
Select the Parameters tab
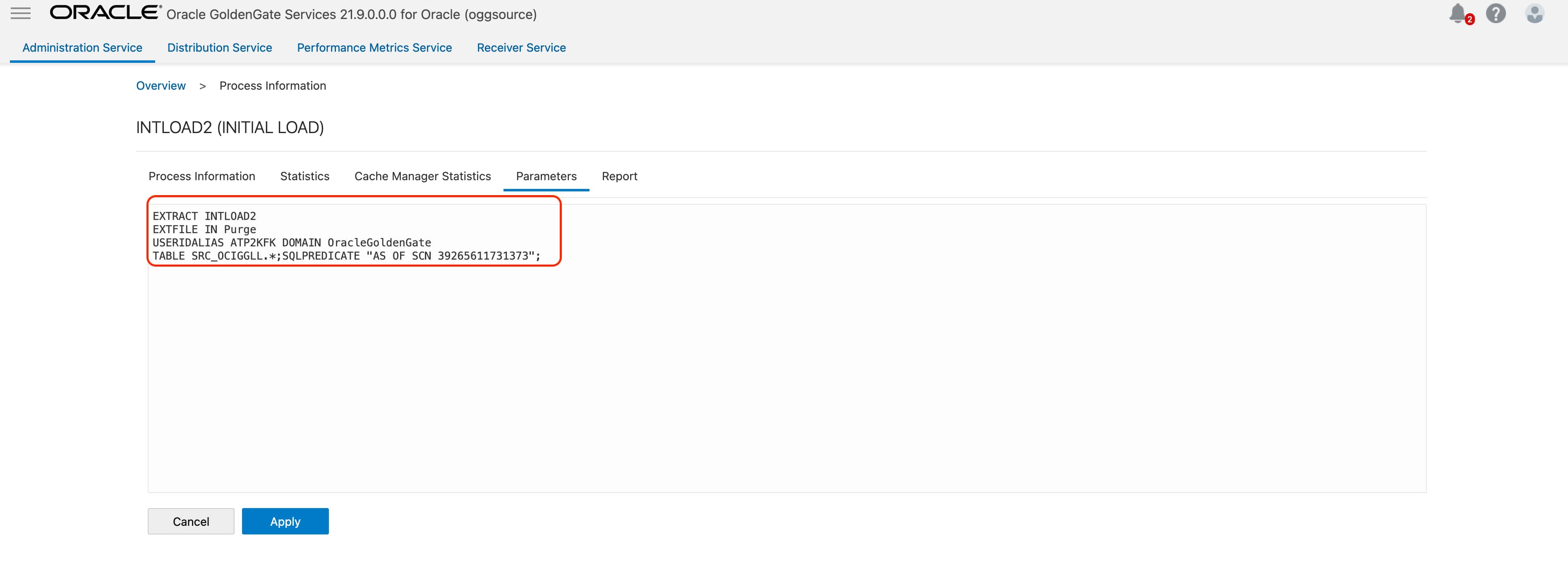[x=546, y=177]
